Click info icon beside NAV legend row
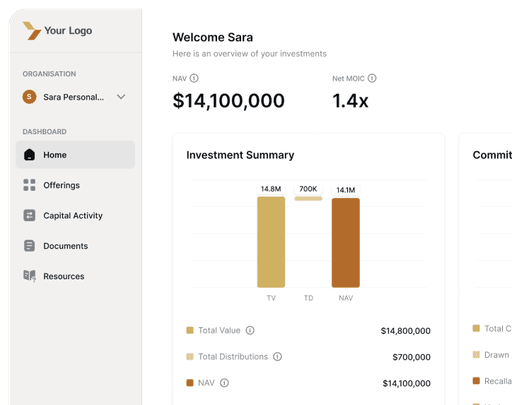512x405 pixels. 224,383
